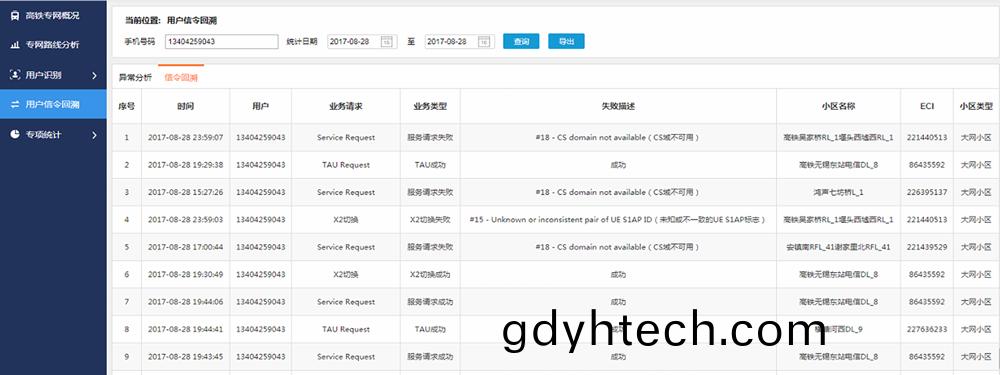Click the TAU Request cell in row 2

[x=346, y=165]
